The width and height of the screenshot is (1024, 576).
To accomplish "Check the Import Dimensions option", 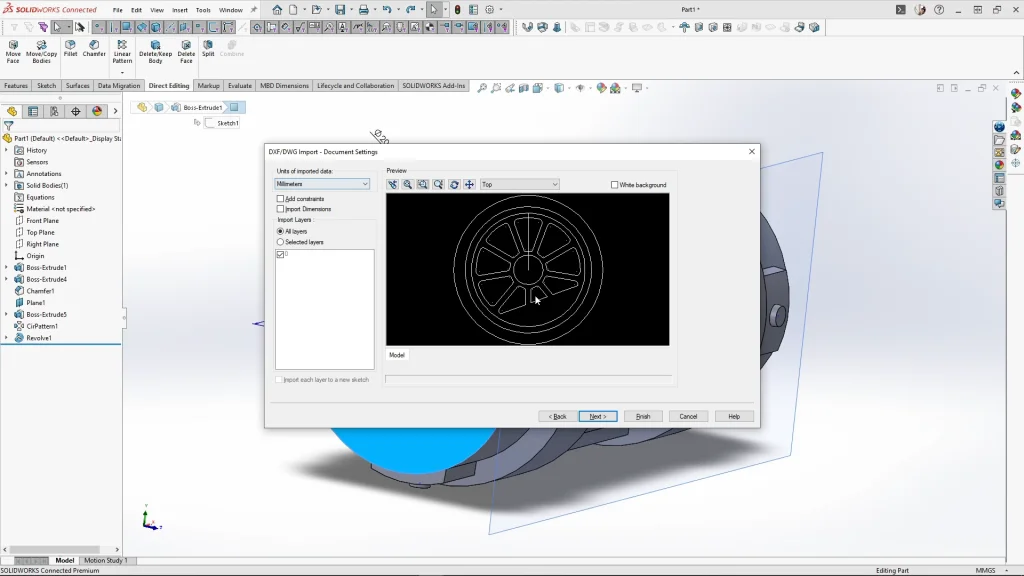I will pyautogui.click(x=281, y=209).
